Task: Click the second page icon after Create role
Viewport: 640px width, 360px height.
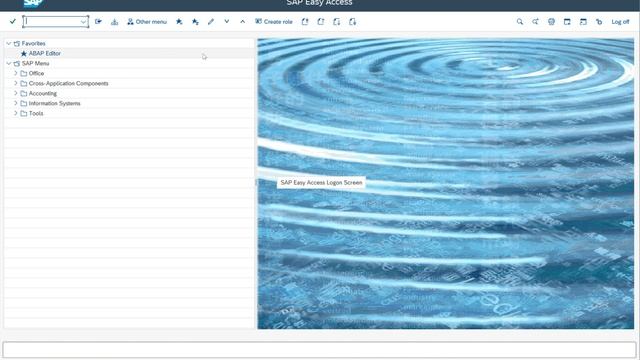Action: point(321,22)
